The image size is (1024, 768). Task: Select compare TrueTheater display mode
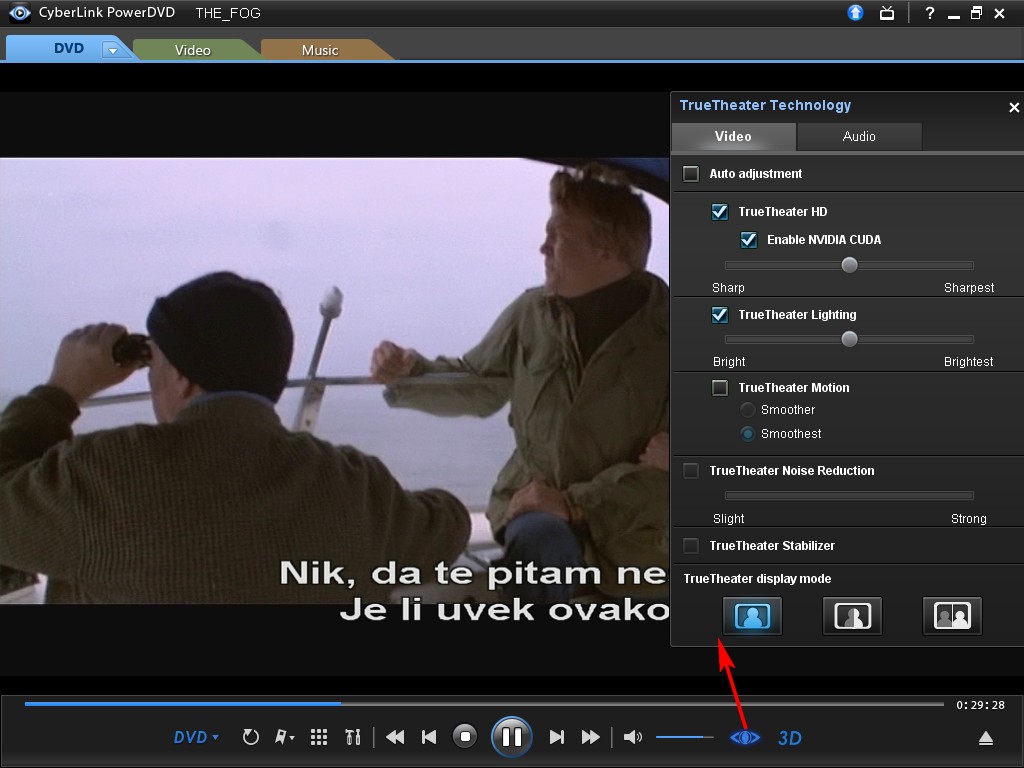pyautogui.click(x=952, y=616)
